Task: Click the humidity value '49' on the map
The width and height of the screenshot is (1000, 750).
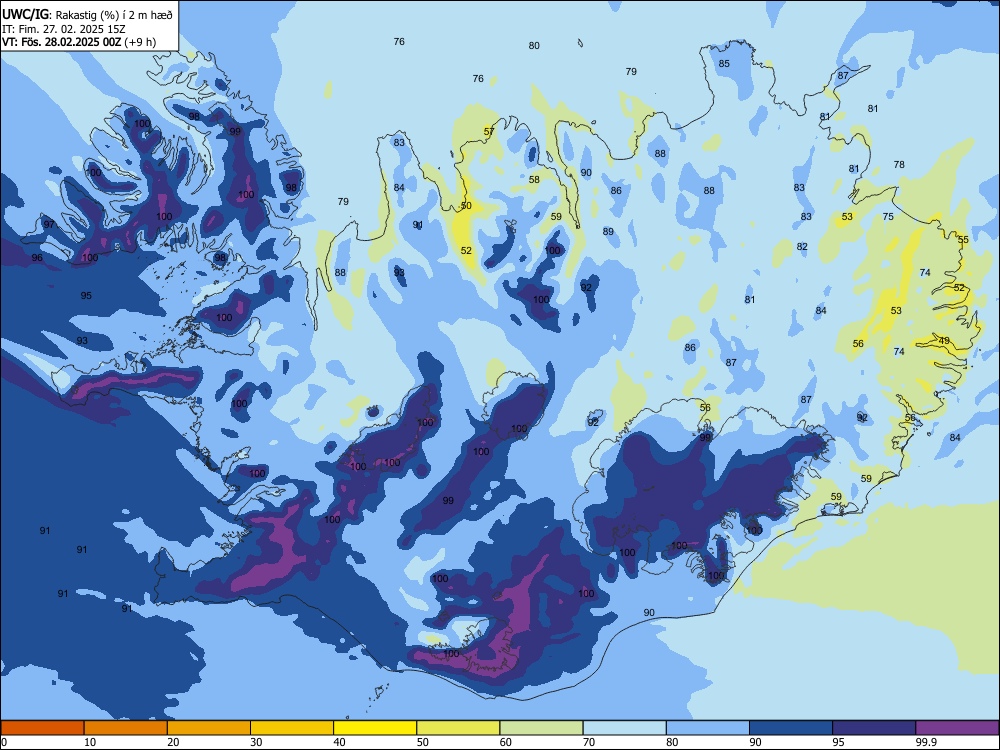Action: 945,341
